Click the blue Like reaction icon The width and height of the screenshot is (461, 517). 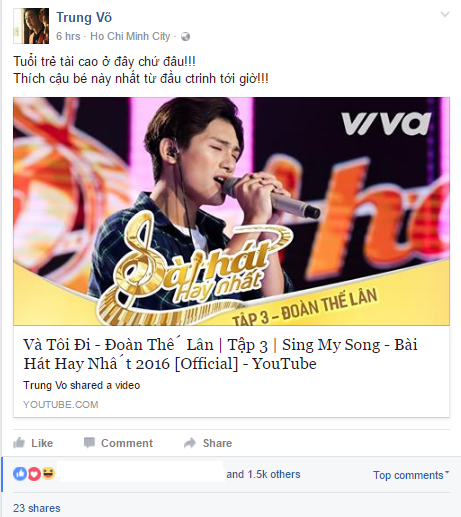[x=20, y=474]
